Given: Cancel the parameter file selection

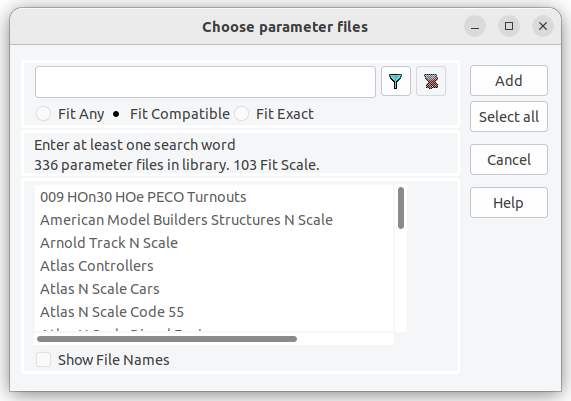Looking at the screenshot, I should click(x=509, y=160).
